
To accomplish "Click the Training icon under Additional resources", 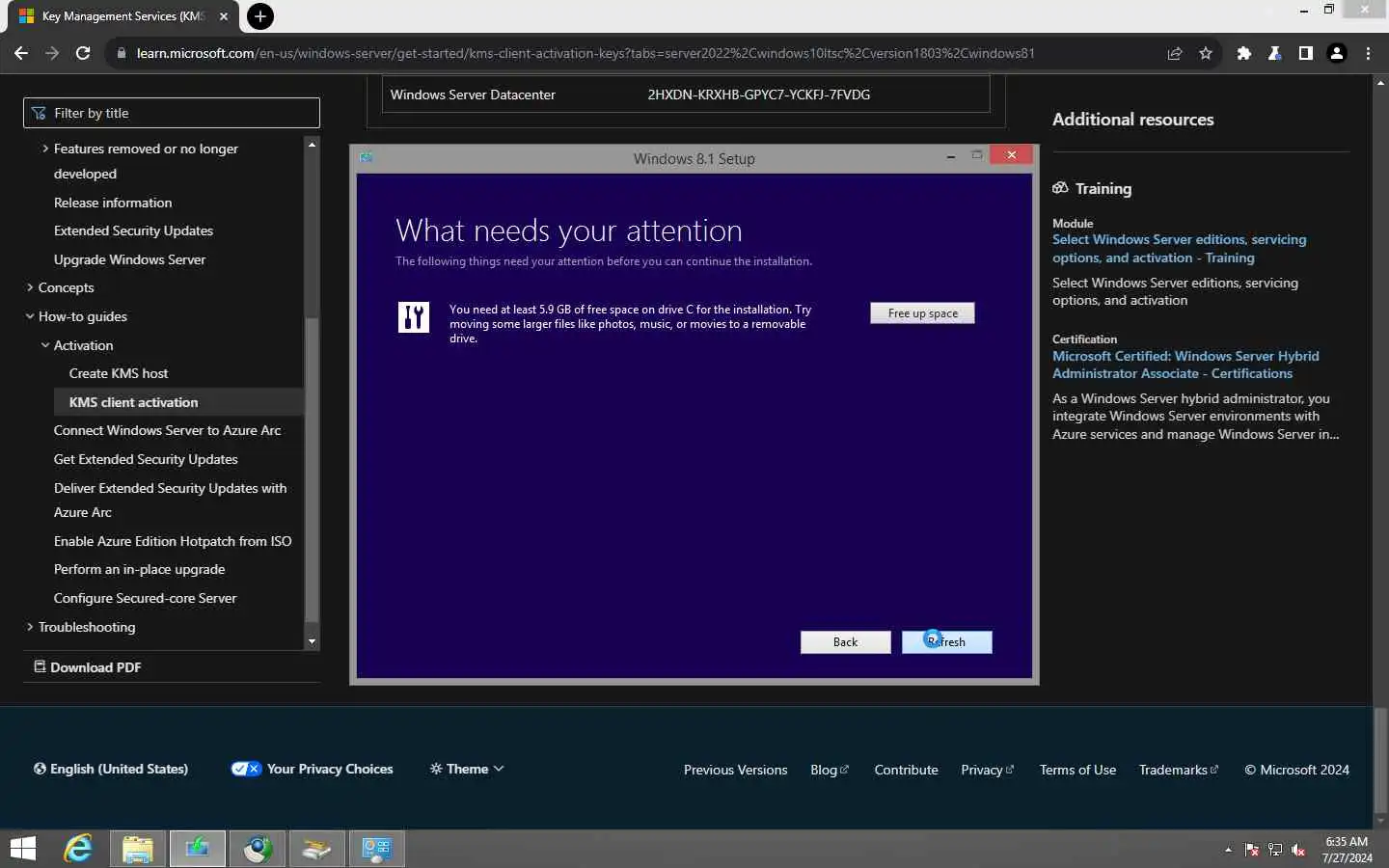I will tap(1060, 188).
